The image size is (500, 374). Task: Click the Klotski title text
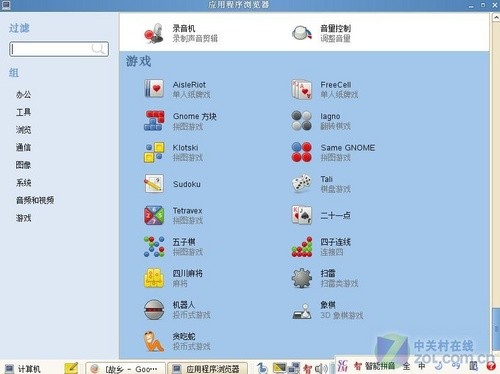[185, 148]
